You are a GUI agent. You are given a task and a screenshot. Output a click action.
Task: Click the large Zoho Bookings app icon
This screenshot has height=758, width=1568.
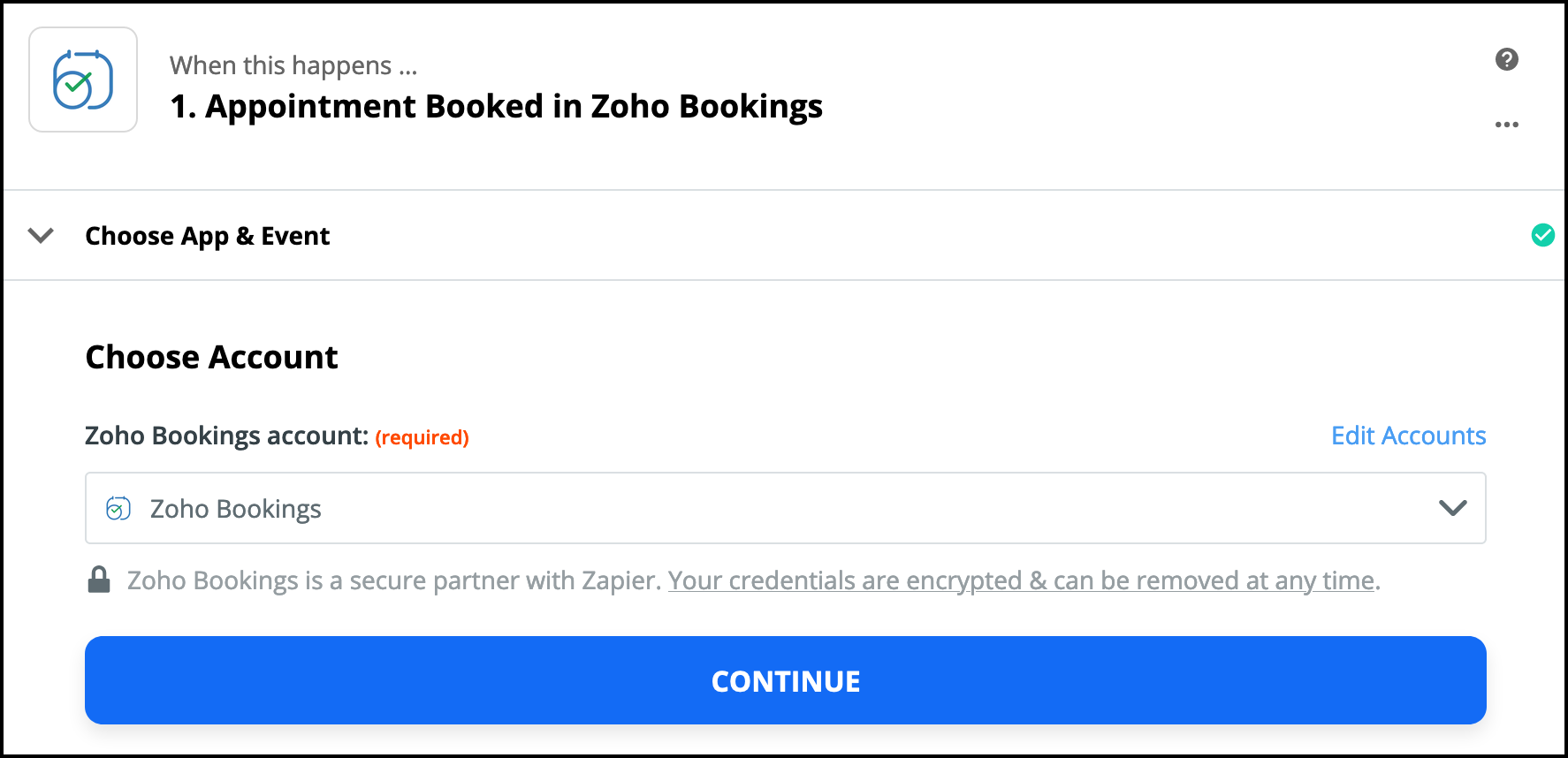tap(83, 80)
